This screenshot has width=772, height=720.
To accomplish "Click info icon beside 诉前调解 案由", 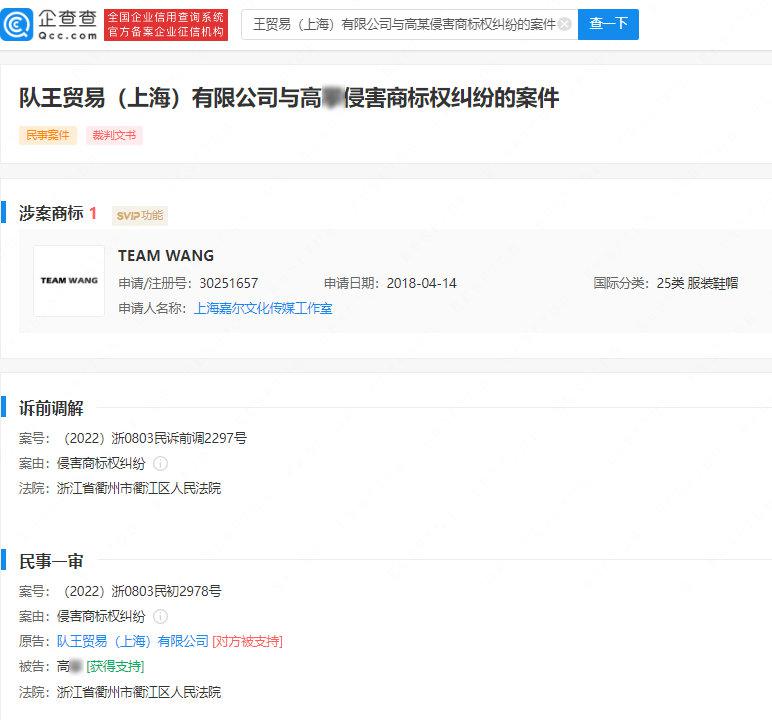I will (160, 464).
